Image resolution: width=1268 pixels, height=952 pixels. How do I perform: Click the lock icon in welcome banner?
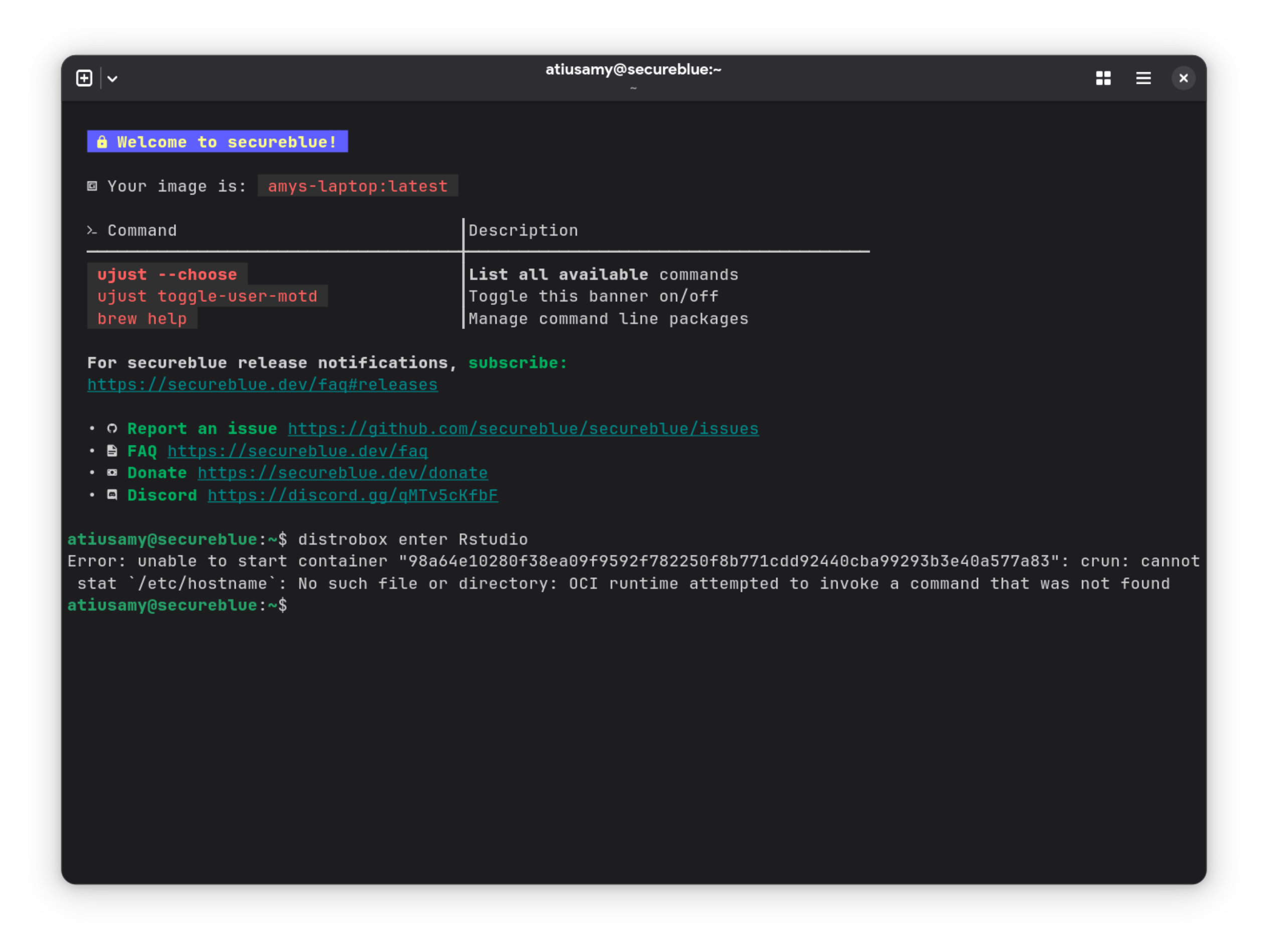(x=102, y=141)
